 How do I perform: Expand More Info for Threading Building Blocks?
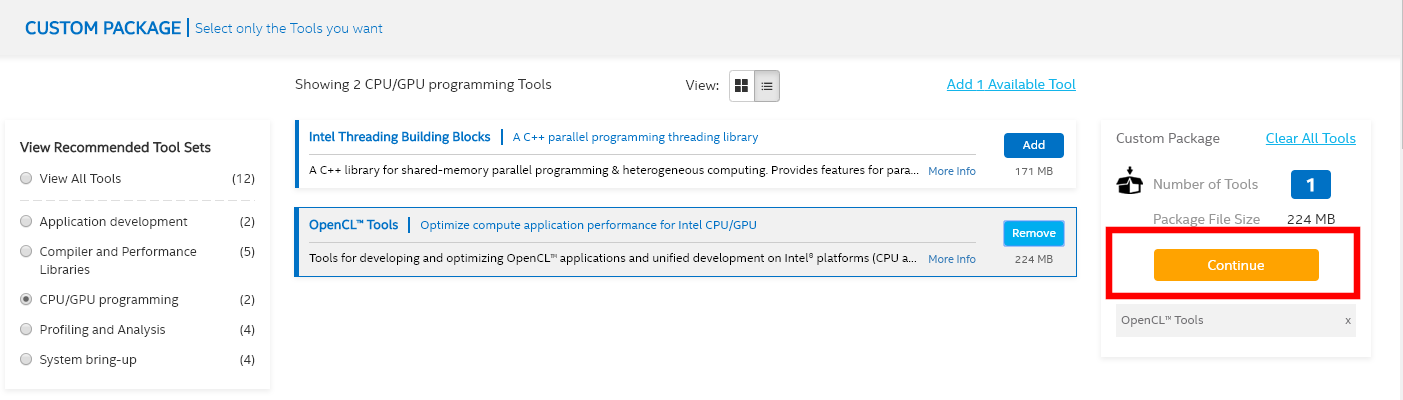pos(951,171)
